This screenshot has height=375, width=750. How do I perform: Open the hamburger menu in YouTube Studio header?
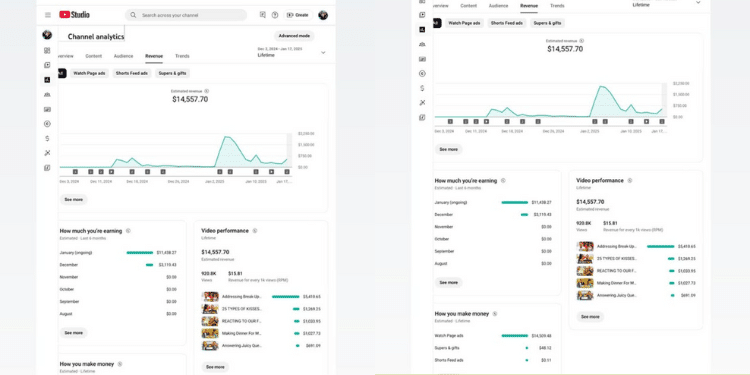click(x=47, y=15)
